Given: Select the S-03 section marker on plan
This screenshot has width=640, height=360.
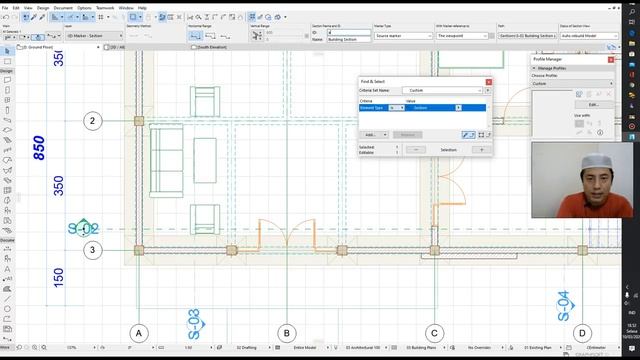Looking at the screenshot, I should click(x=196, y=324).
